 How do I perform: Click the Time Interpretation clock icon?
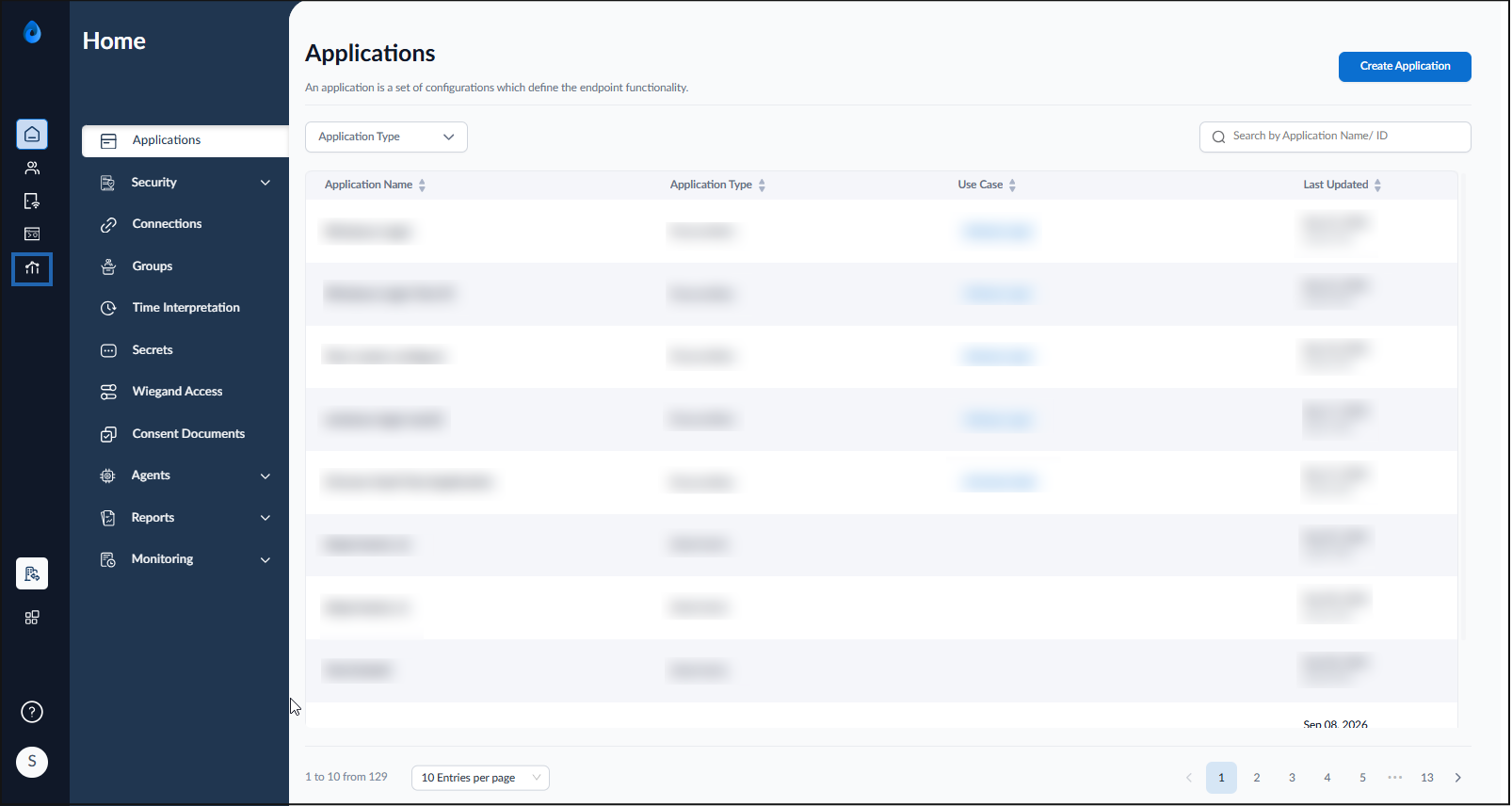[x=108, y=308]
